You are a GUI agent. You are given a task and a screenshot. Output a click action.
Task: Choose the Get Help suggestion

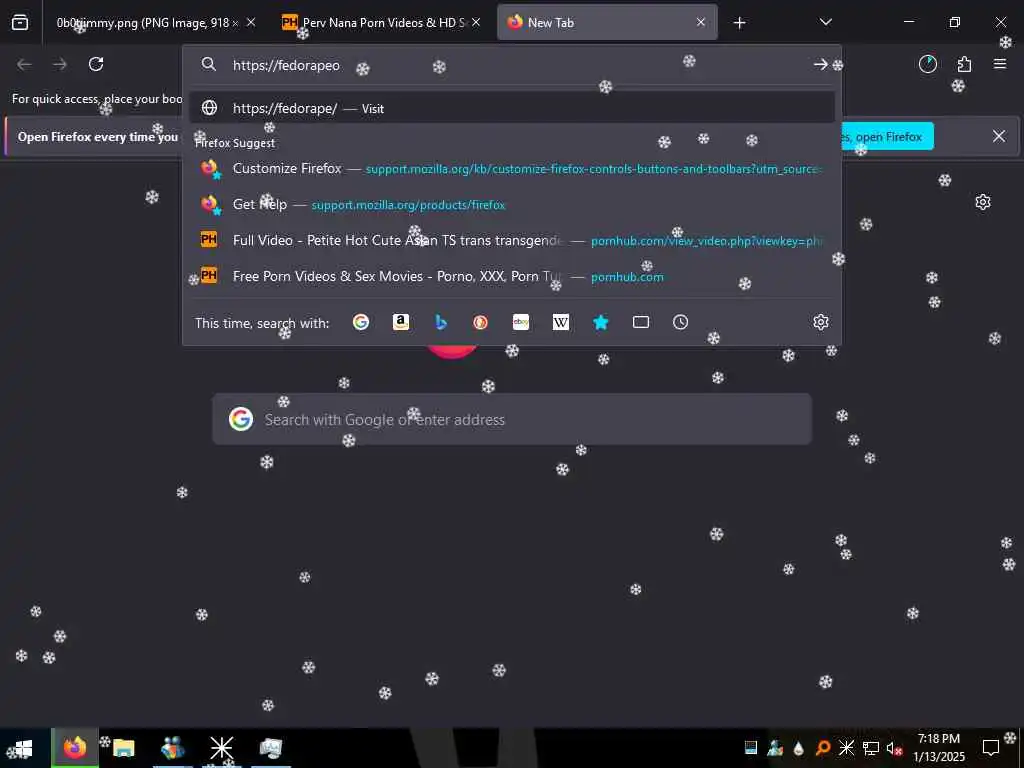click(x=512, y=204)
